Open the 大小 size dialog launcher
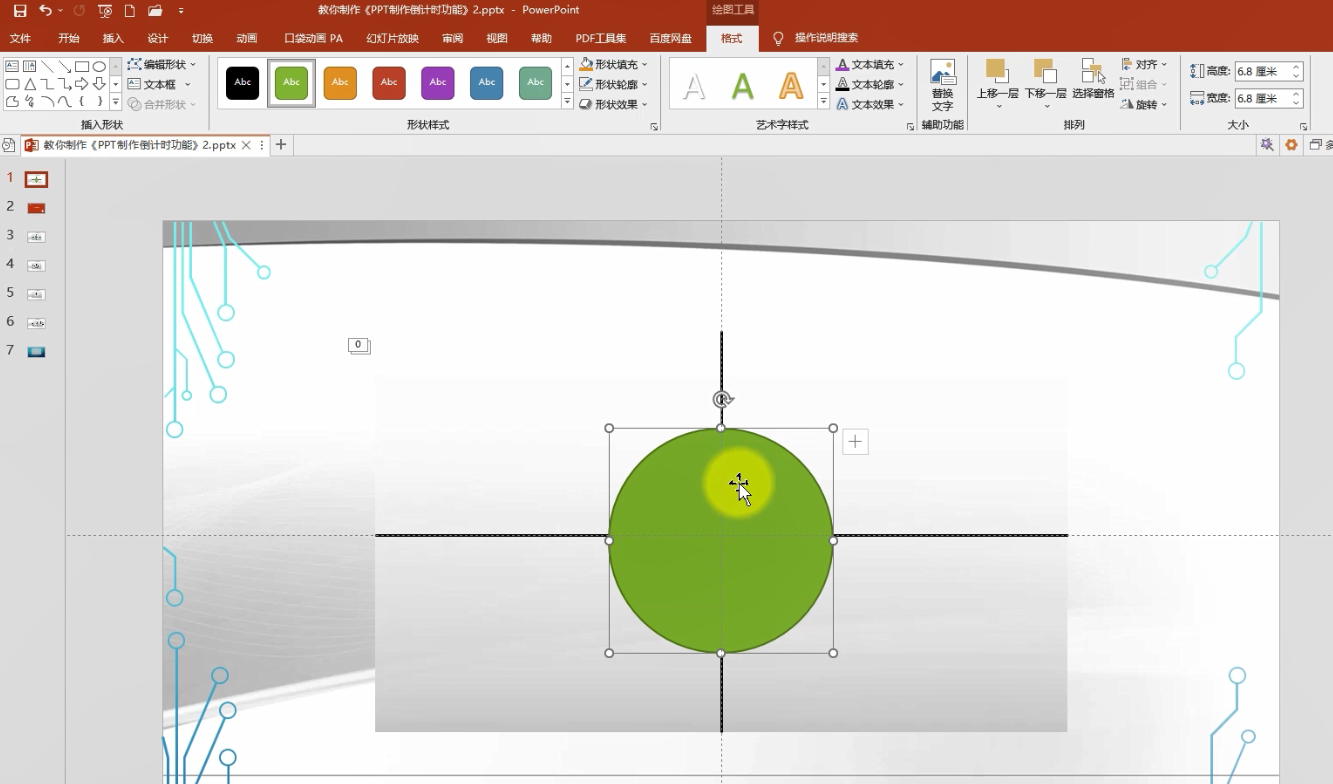The image size is (1333, 784). [x=1304, y=127]
